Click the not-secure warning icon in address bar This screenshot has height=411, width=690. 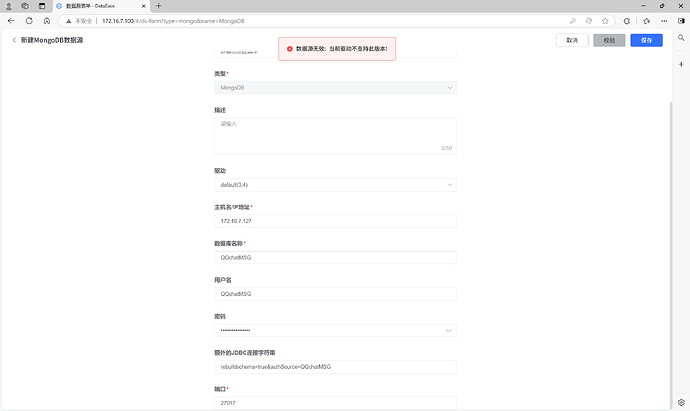[x=69, y=21]
